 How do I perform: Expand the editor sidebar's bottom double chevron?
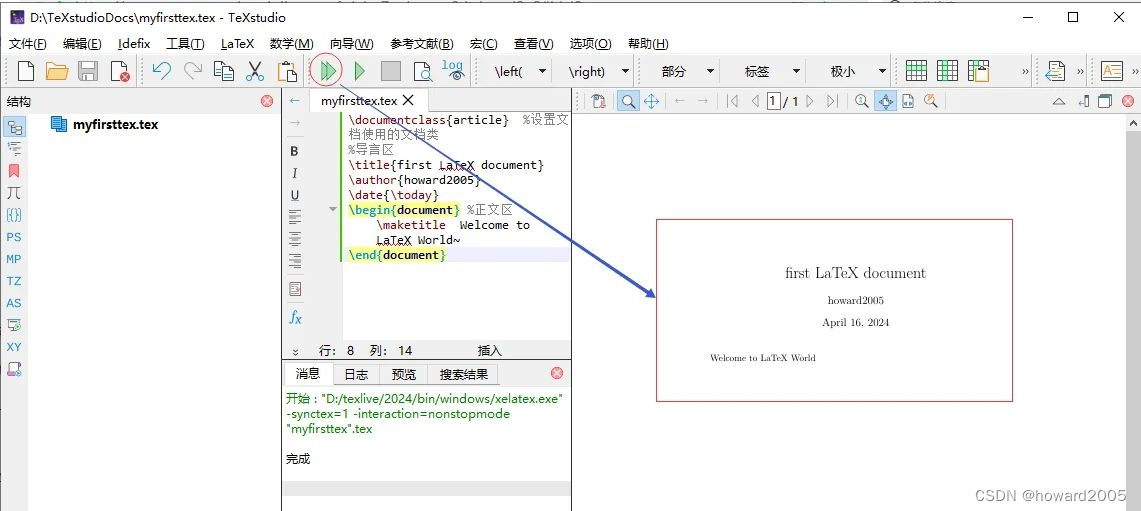coord(295,352)
